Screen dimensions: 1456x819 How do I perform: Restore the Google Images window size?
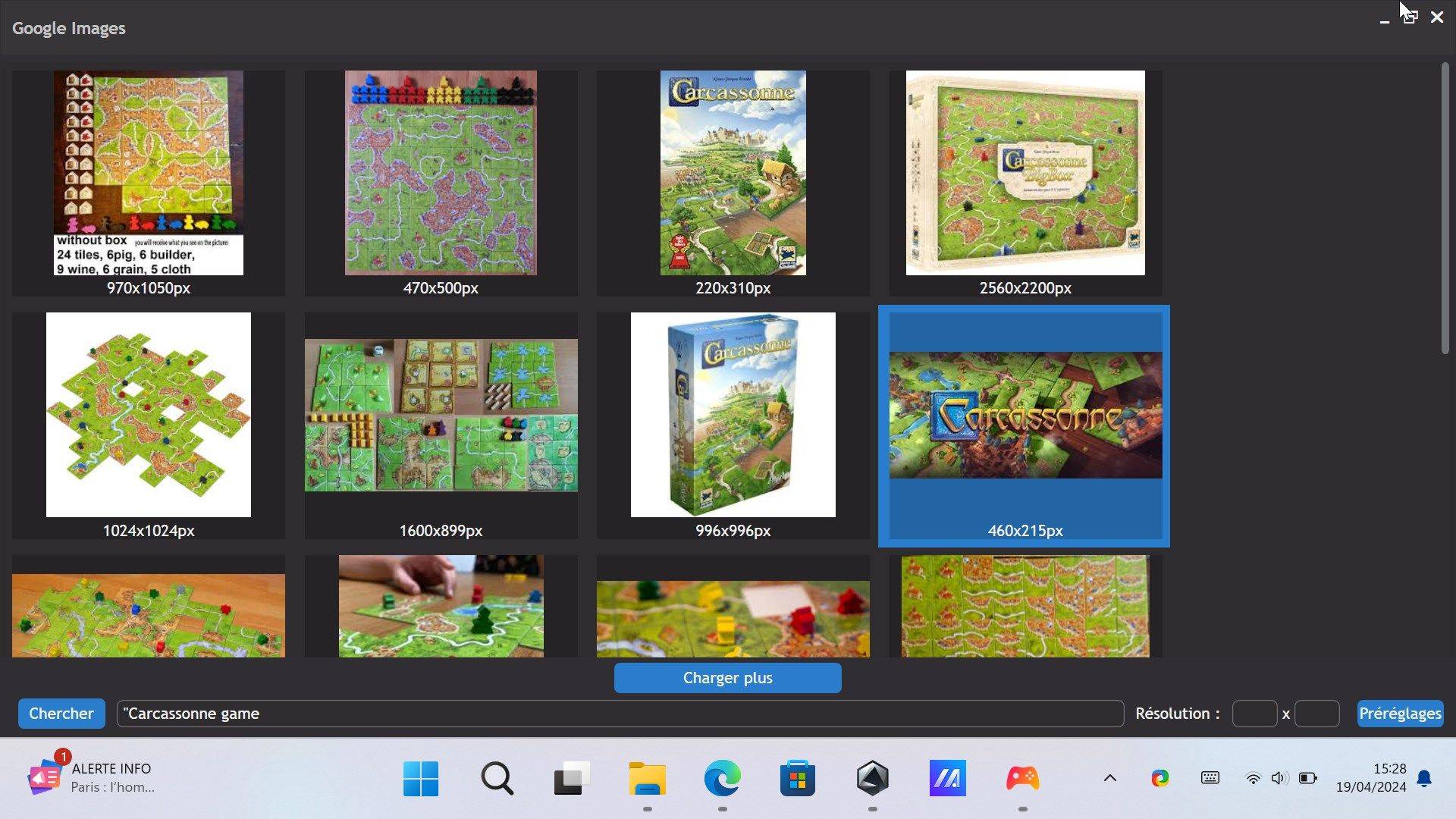[x=1410, y=17]
